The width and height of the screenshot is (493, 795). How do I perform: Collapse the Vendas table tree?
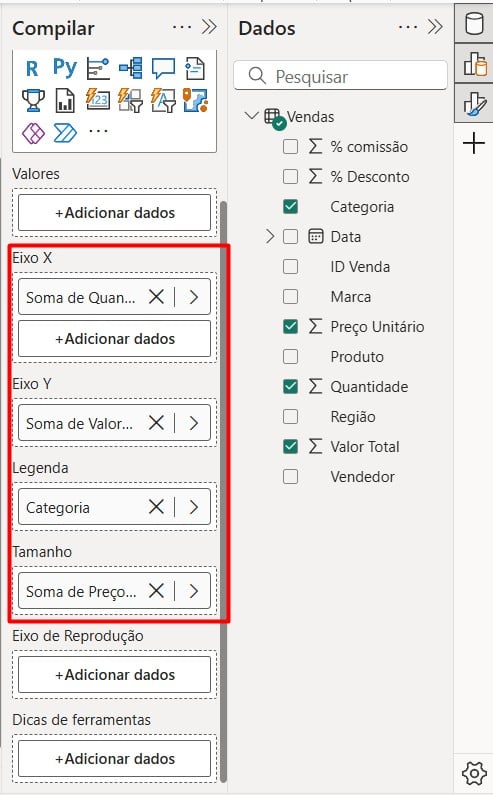tap(251, 116)
